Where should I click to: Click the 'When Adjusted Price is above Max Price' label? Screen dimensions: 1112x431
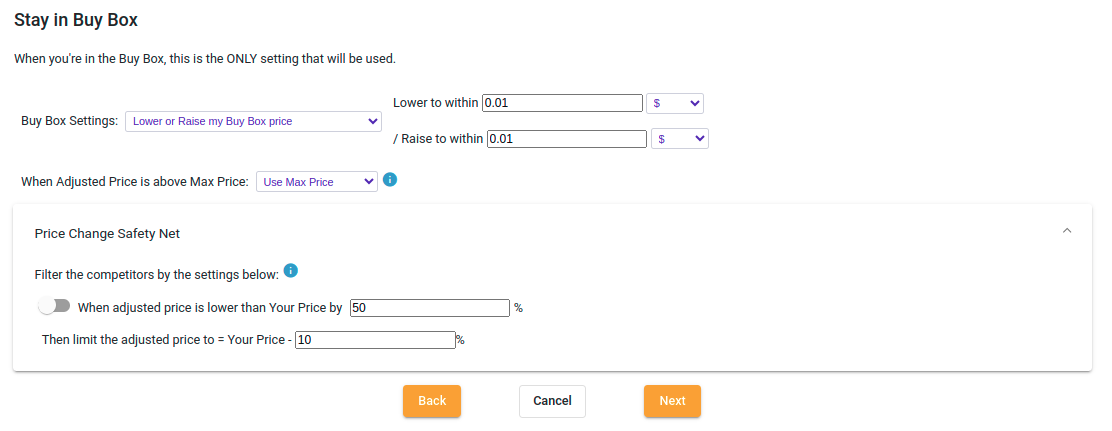pos(135,182)
